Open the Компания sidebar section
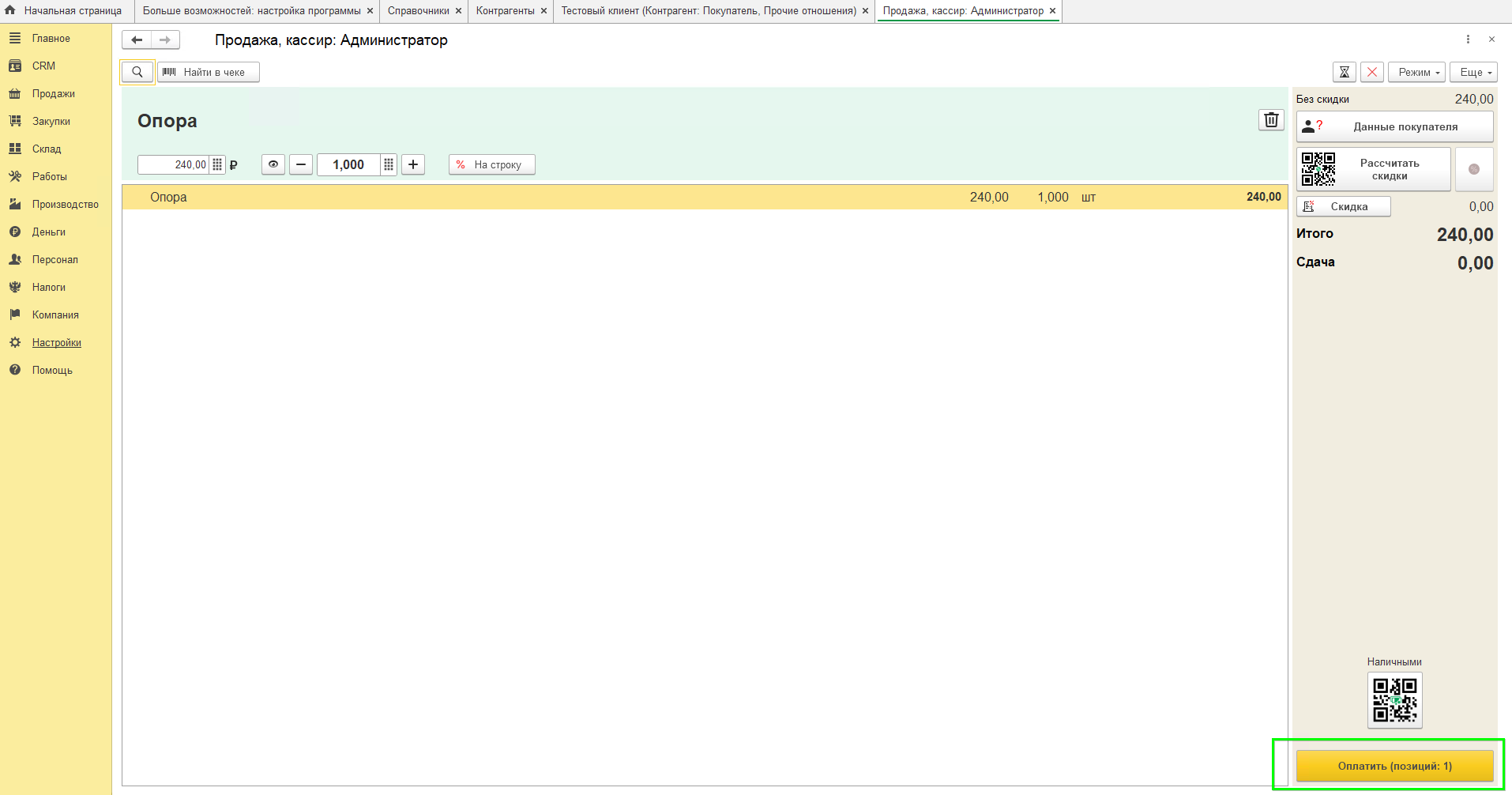This screenshot has width=1512, height=795. pos(55,315)
